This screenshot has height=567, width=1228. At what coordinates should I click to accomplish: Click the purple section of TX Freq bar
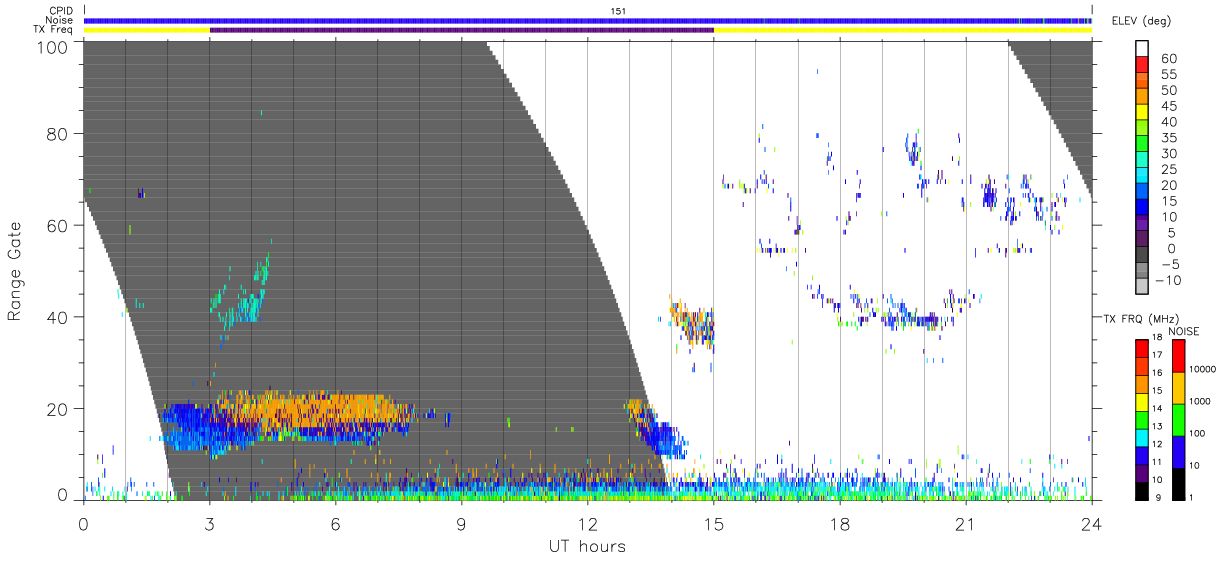pos(462,30)
